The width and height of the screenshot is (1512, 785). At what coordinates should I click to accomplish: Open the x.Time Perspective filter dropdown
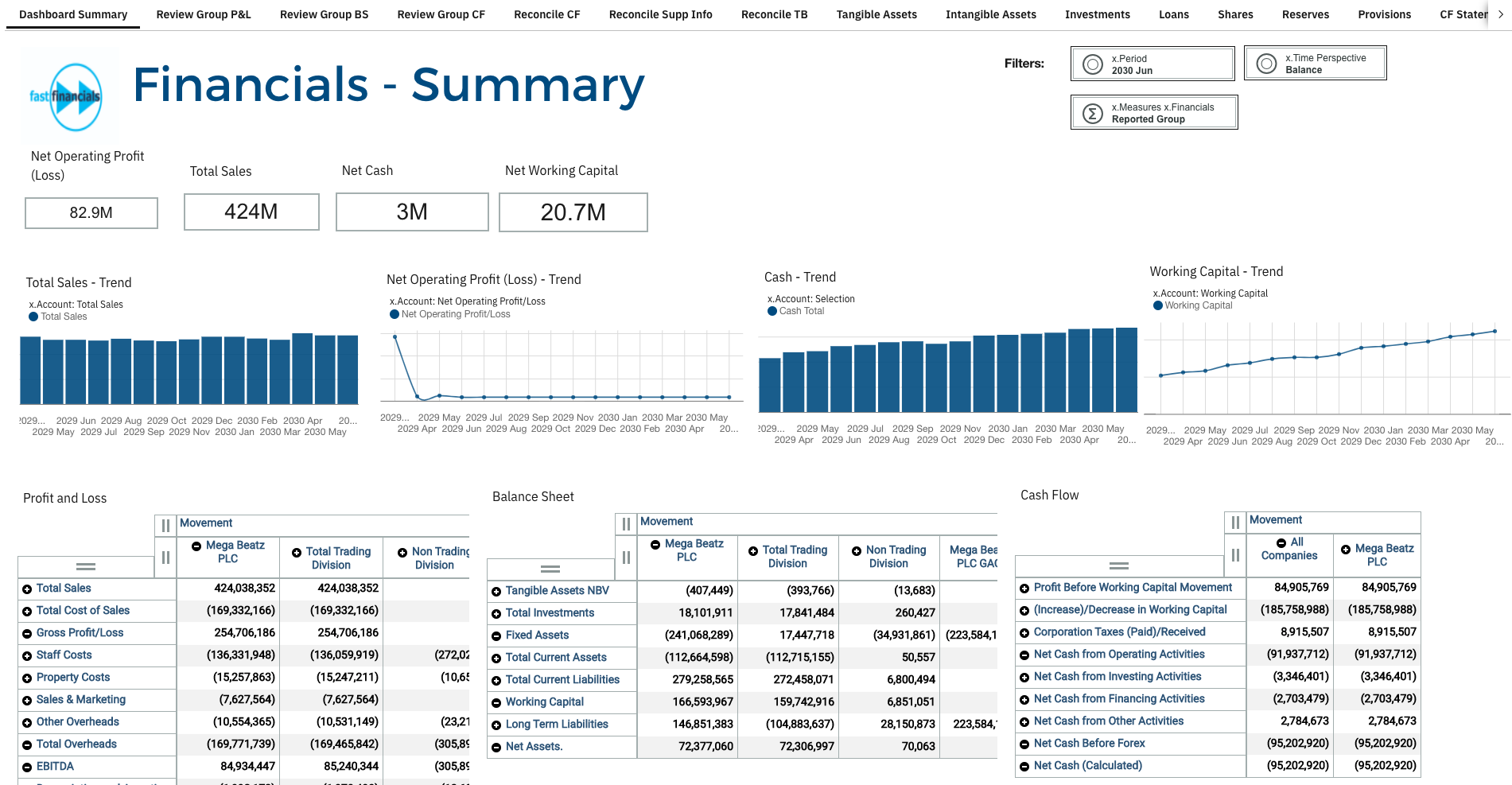tap(1316, 63)
